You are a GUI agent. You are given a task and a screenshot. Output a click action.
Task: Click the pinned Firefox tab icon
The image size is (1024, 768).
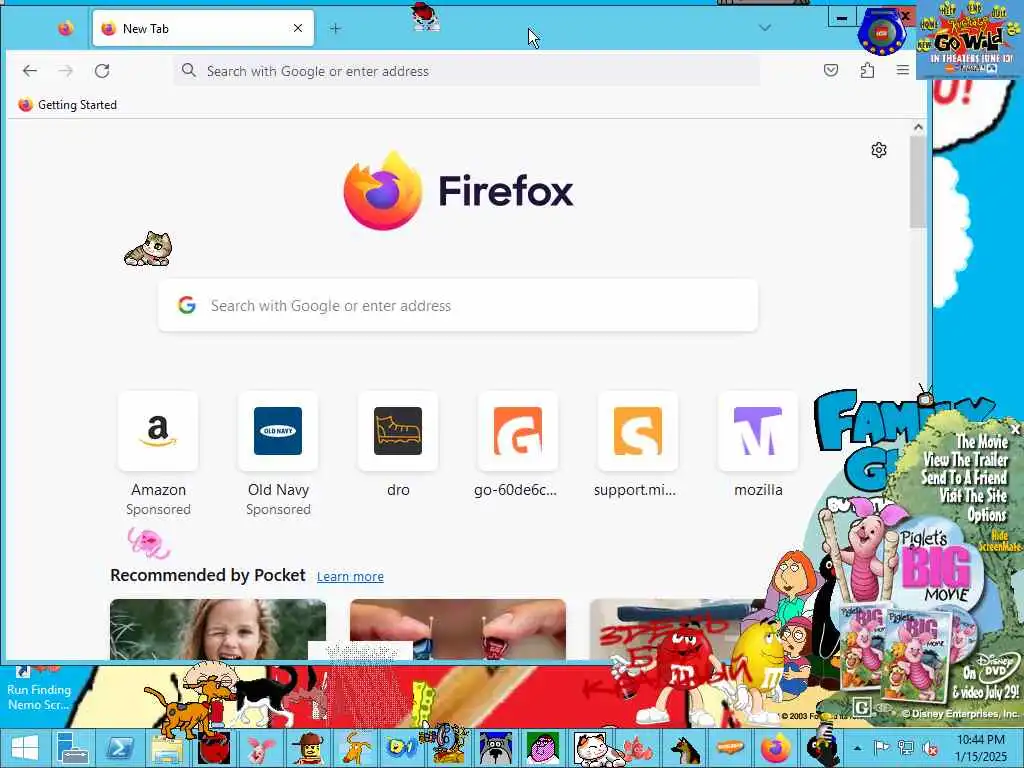65,29
